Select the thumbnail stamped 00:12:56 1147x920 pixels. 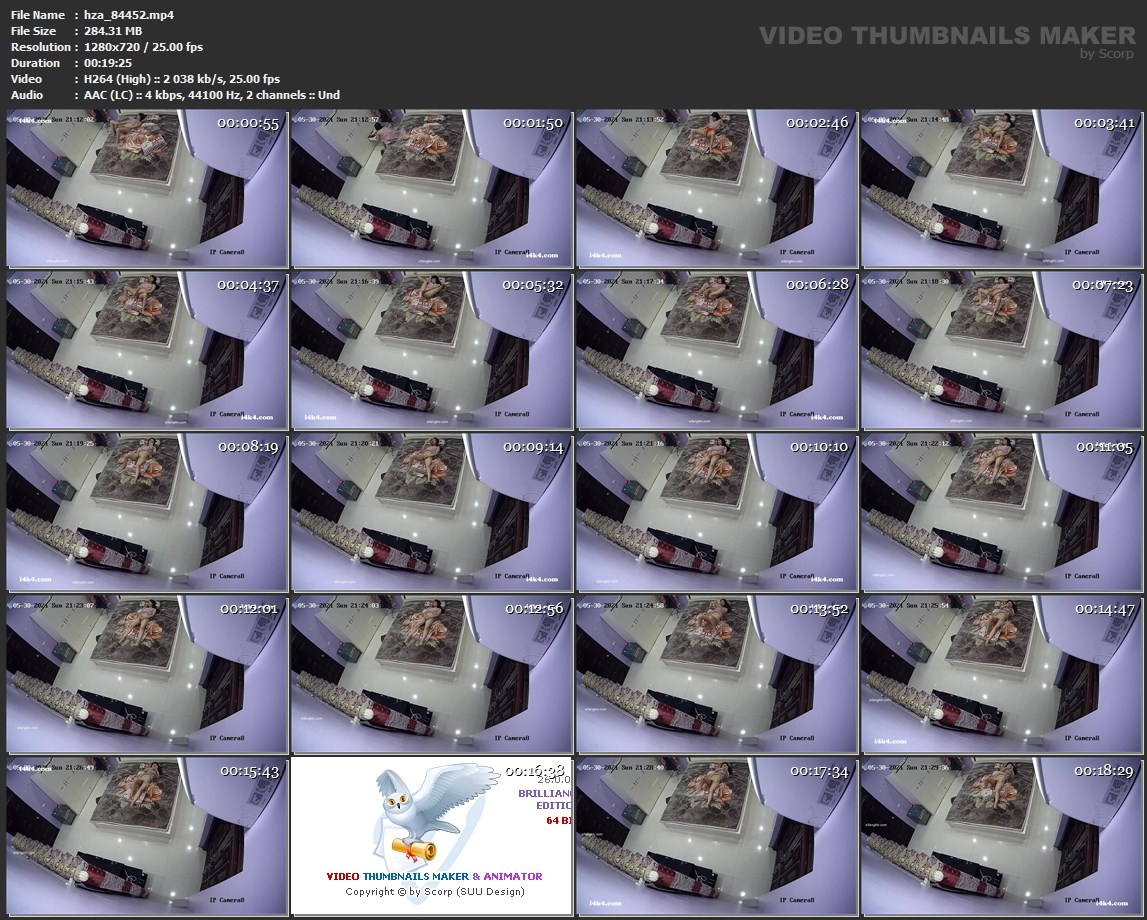pos(432,674)
